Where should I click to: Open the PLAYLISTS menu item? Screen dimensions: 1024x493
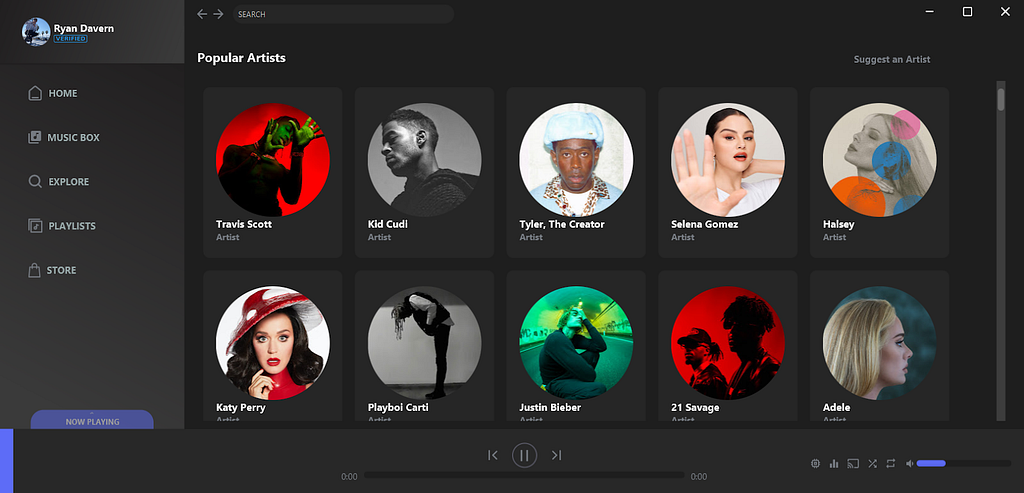click(x=72, y=226)
